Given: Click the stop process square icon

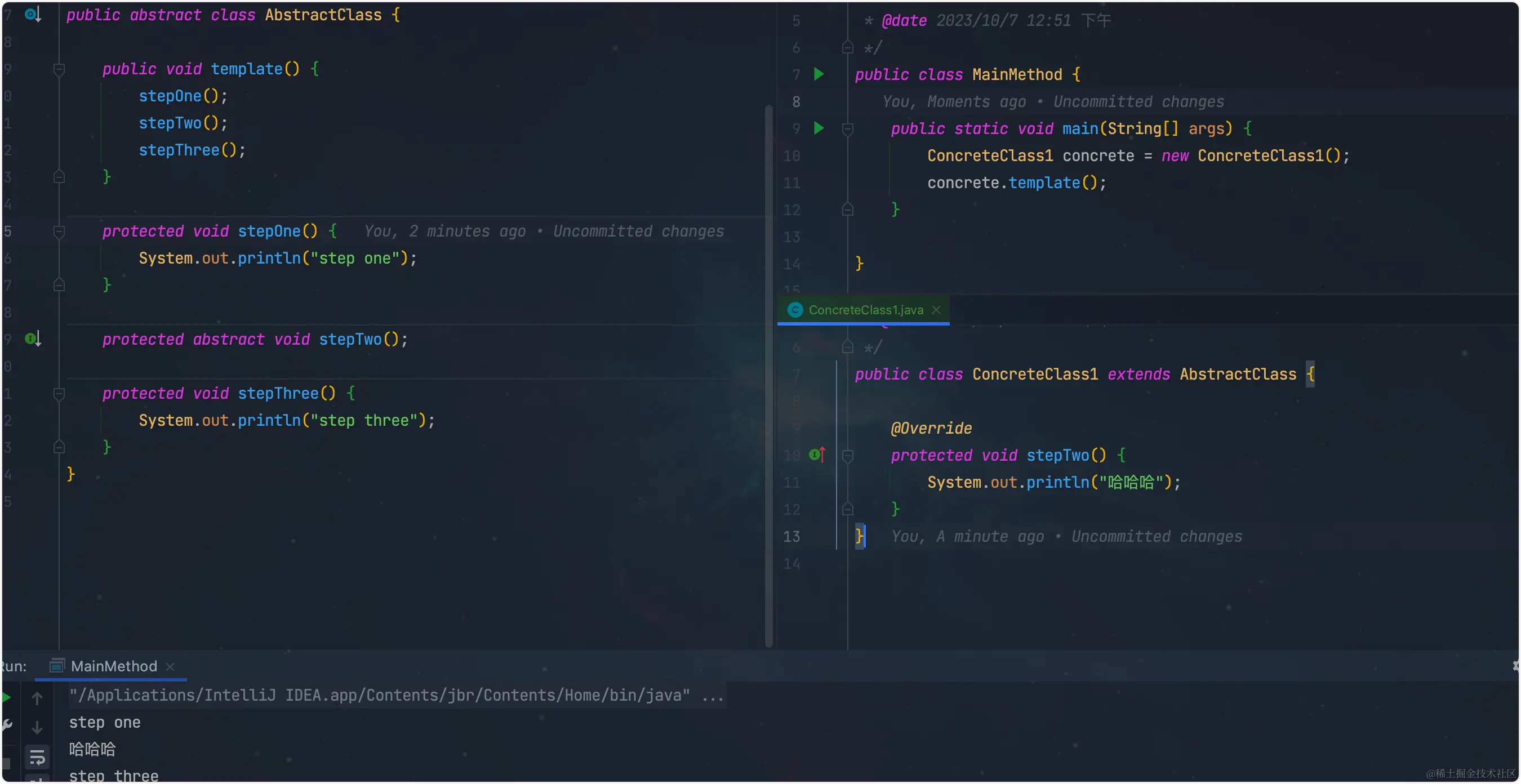Looking at the screenshot, I should [6, 764].
